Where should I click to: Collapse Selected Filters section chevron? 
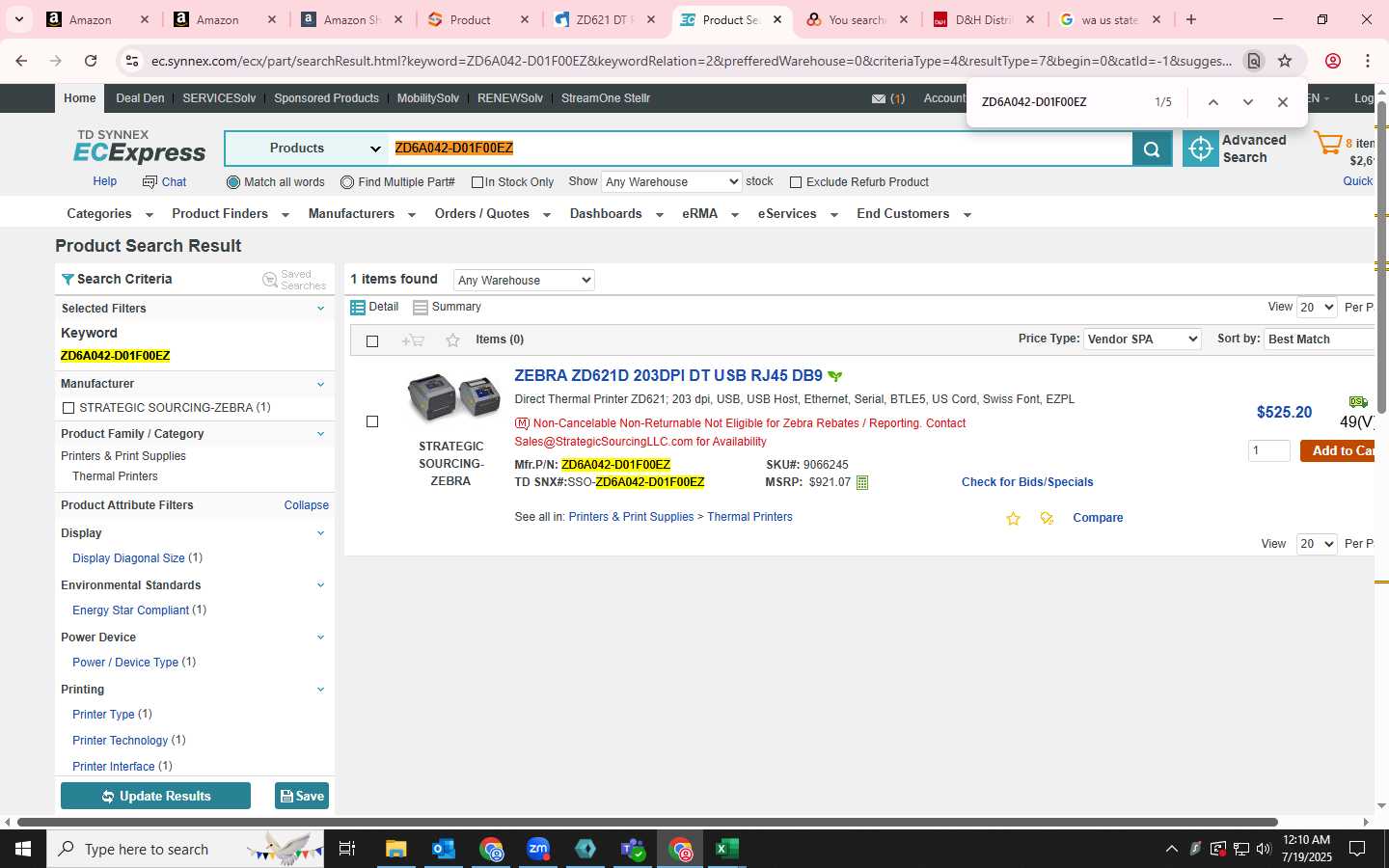[x=320, y=309]
